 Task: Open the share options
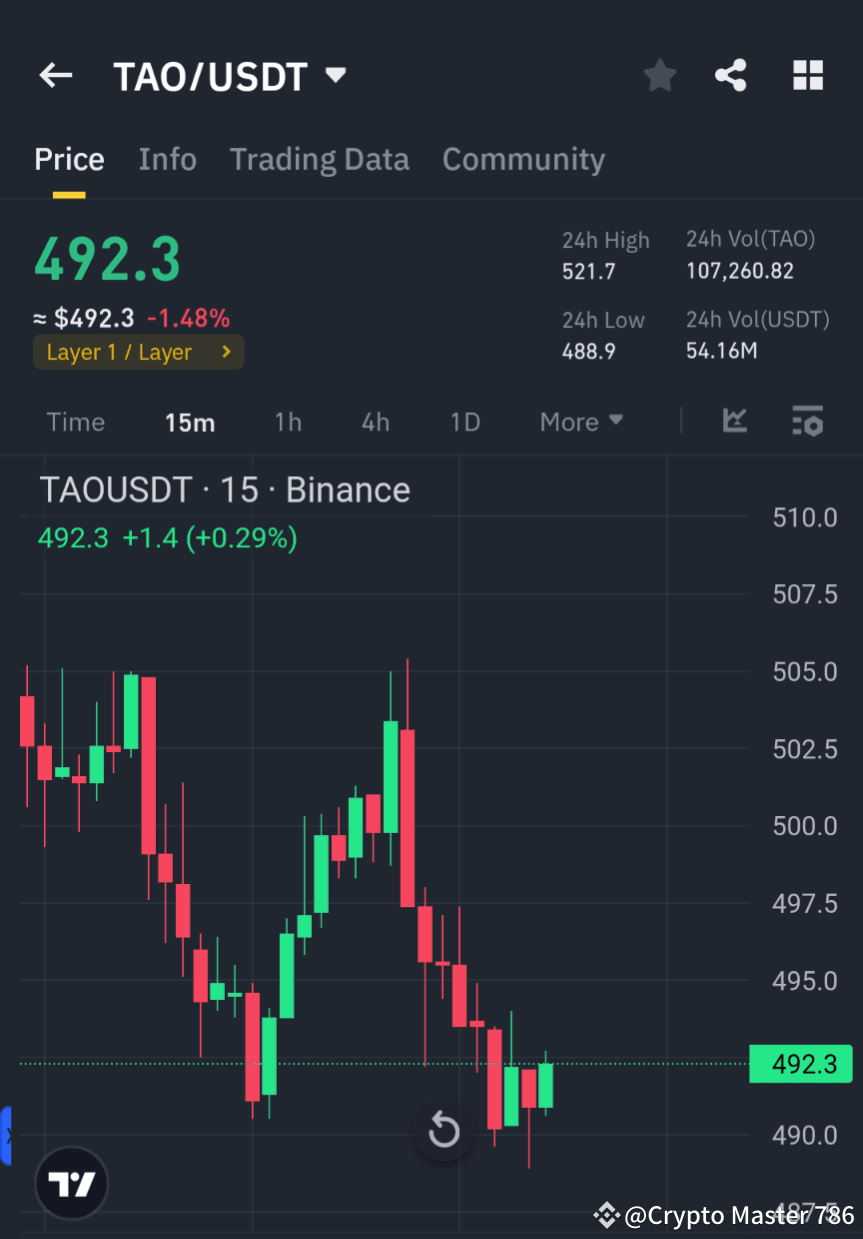tap(731, 75)
